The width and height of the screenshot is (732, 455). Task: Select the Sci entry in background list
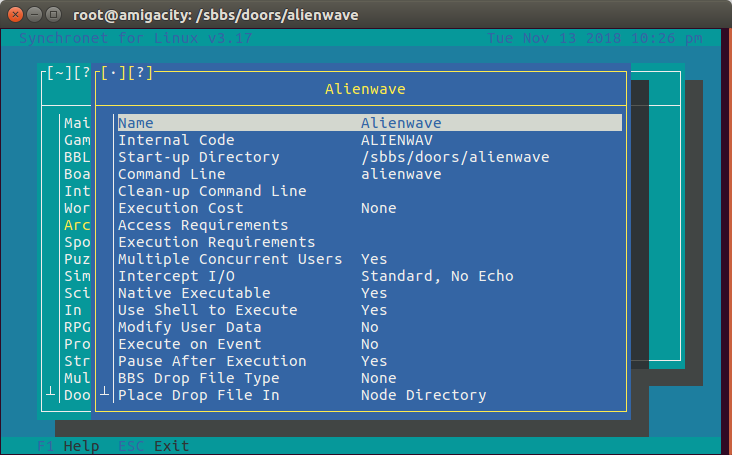tap(77, 293)
